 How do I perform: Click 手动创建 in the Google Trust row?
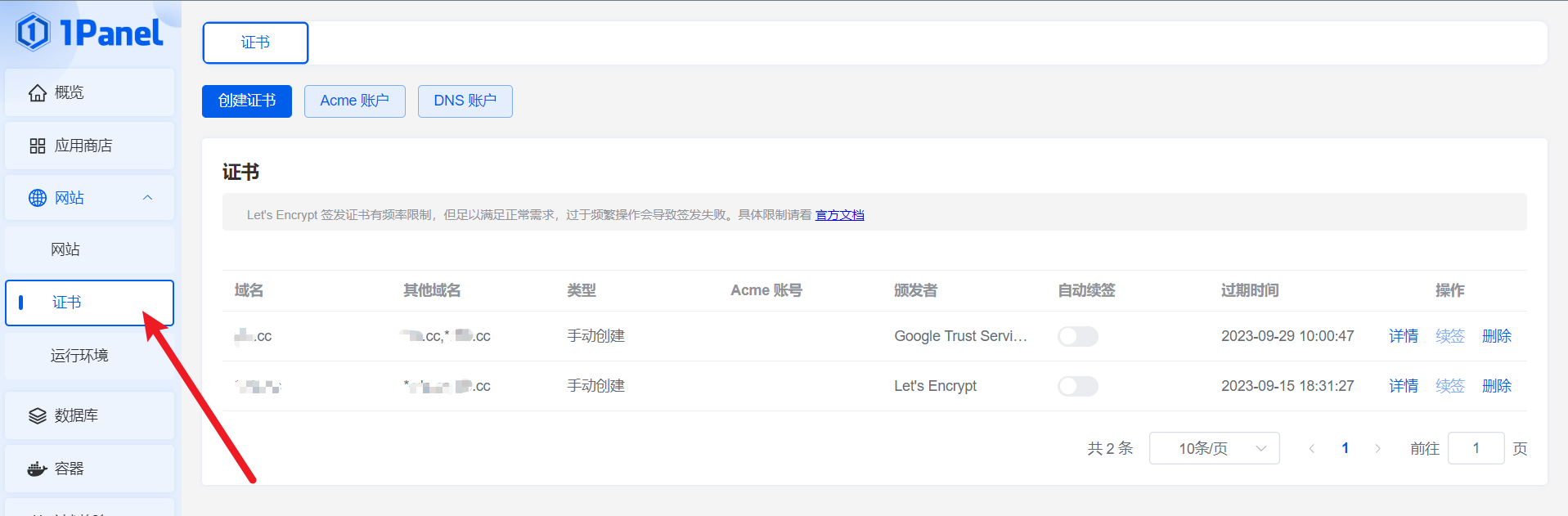[x=595, y=336]
